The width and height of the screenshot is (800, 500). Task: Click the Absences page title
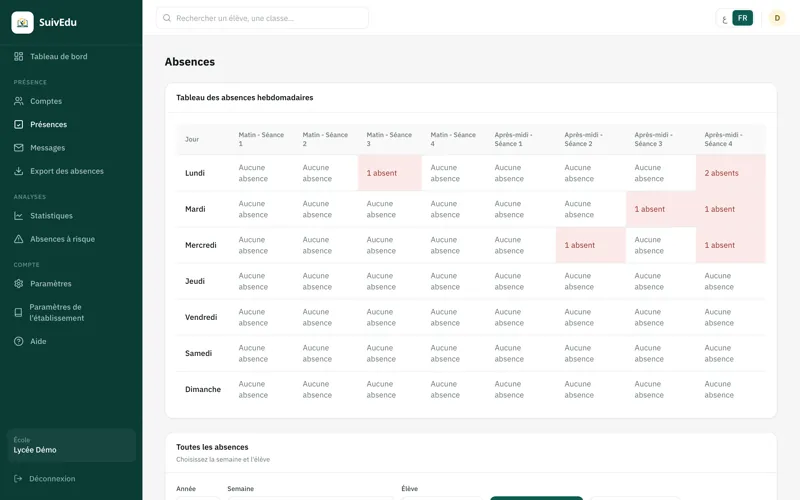(x=190, y=62)
